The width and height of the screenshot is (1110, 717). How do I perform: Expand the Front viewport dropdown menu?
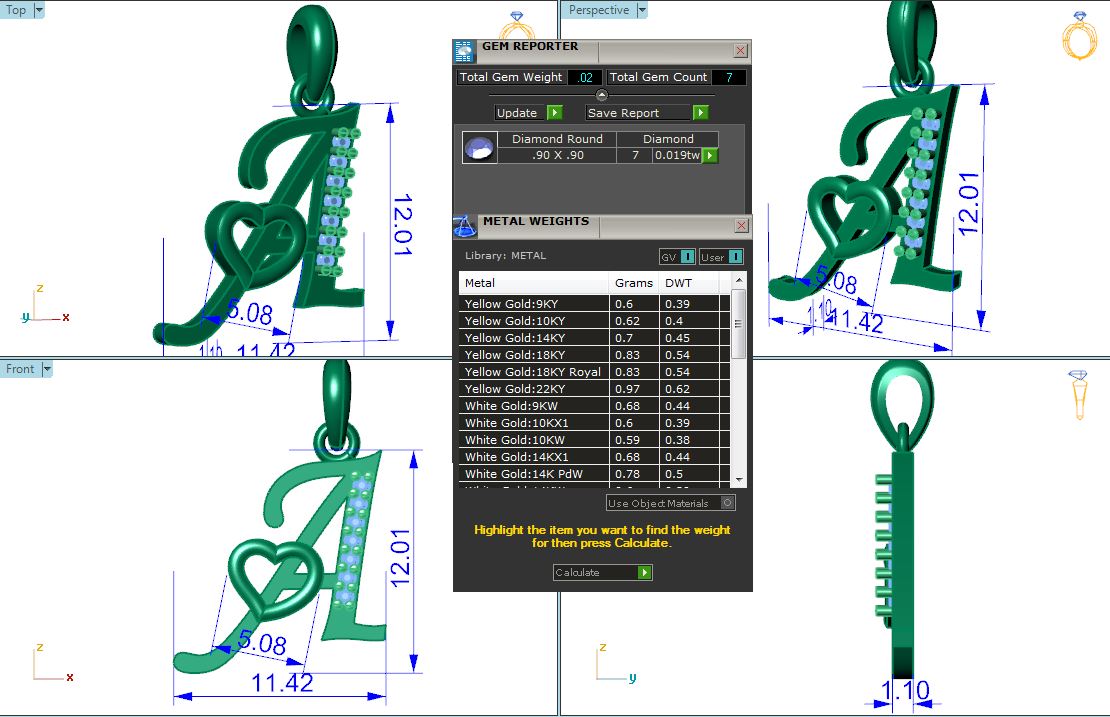47,369
